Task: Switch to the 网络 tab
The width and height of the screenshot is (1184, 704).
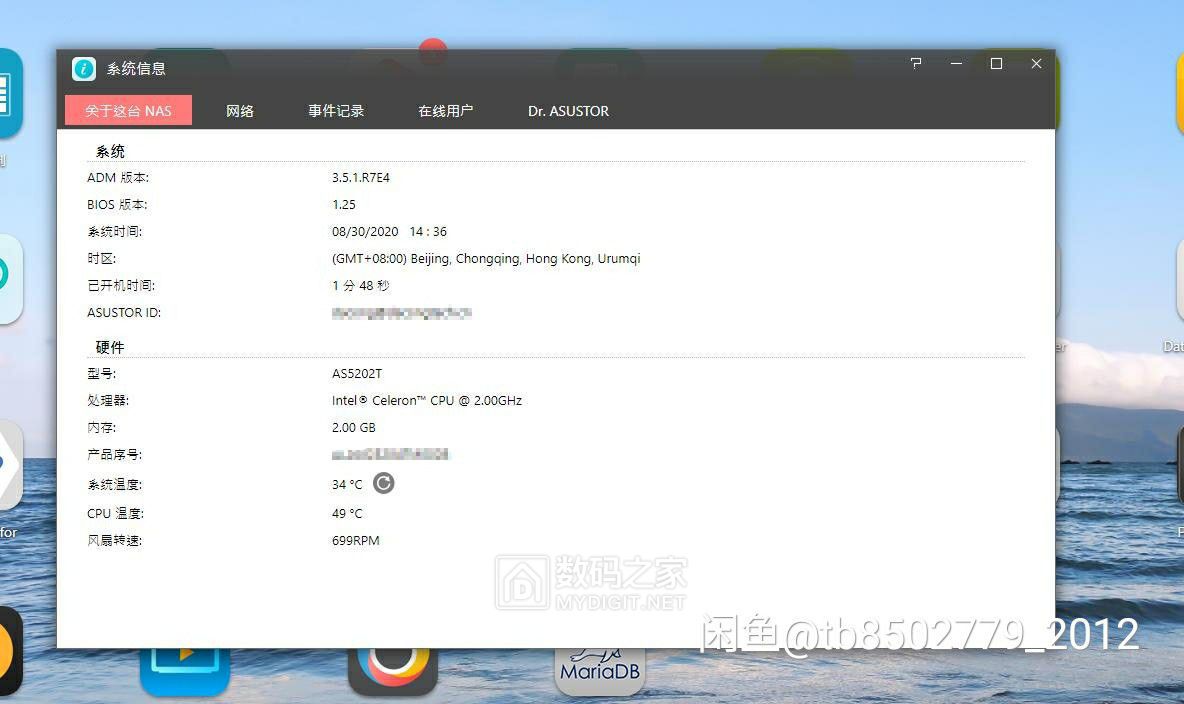Action: pos(239,111)
